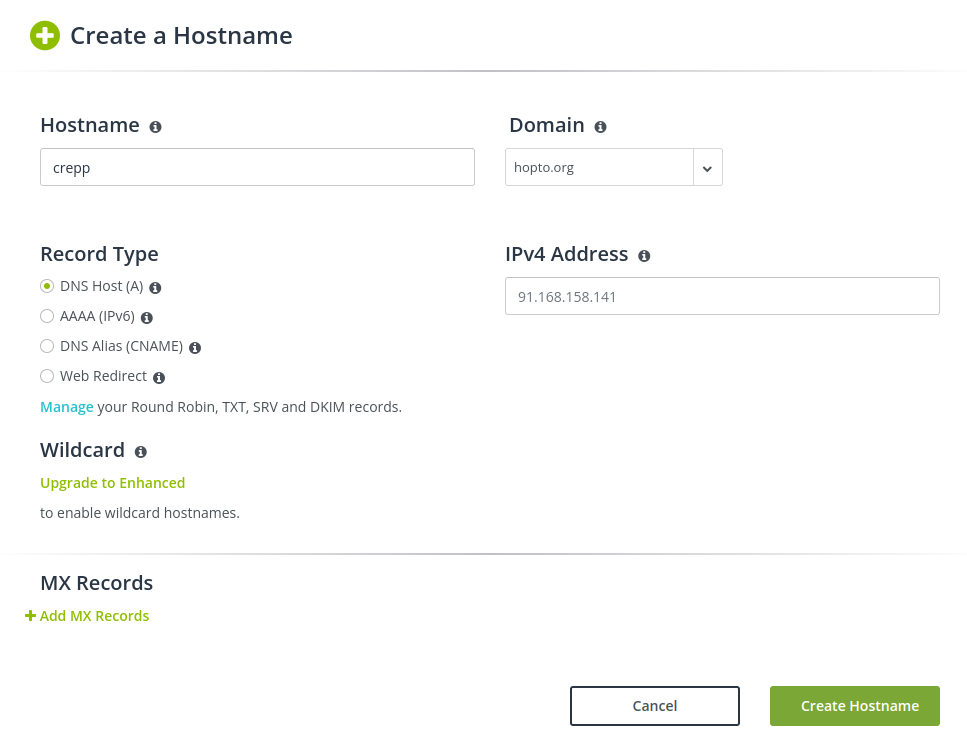Viewport: 967px width, 737px height.
Task: Select the Web Redirect record type
Action: [47, 376]
